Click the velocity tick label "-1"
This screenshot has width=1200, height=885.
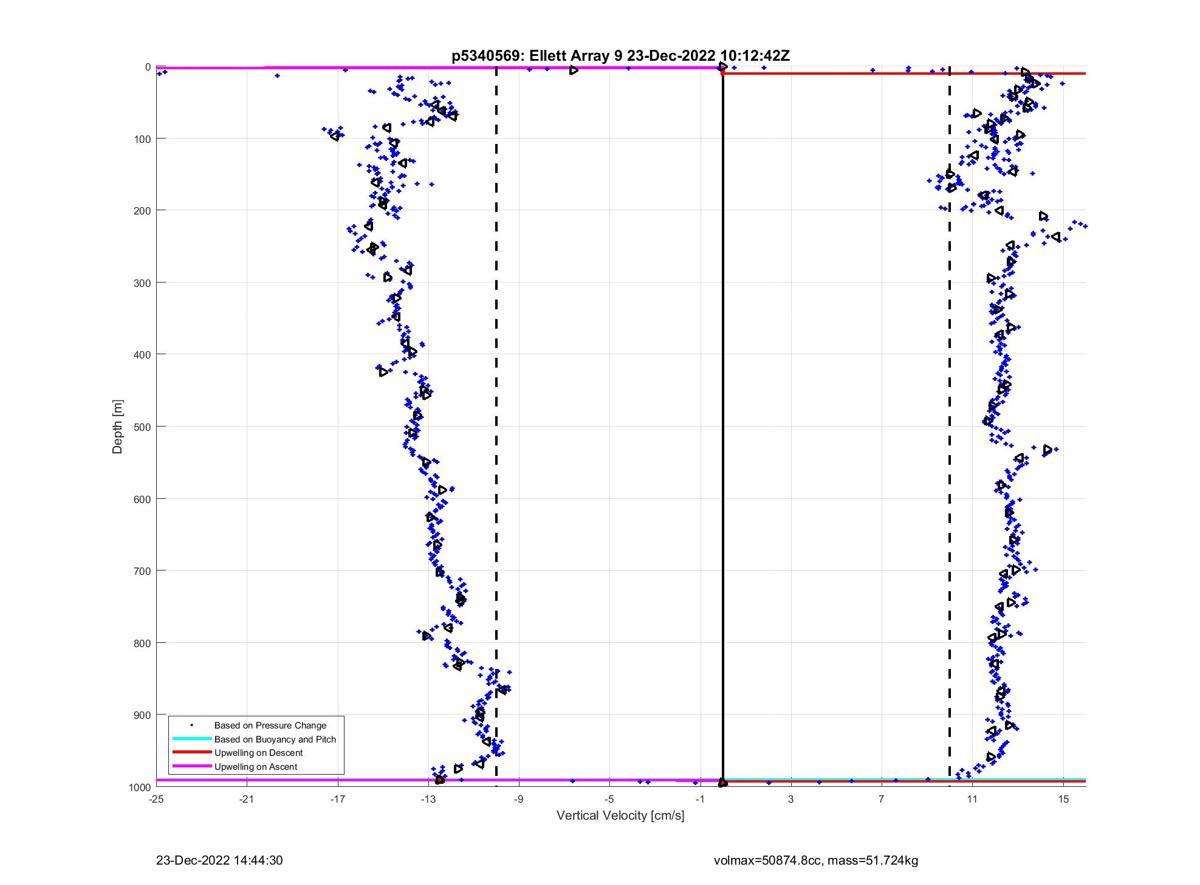700,799
